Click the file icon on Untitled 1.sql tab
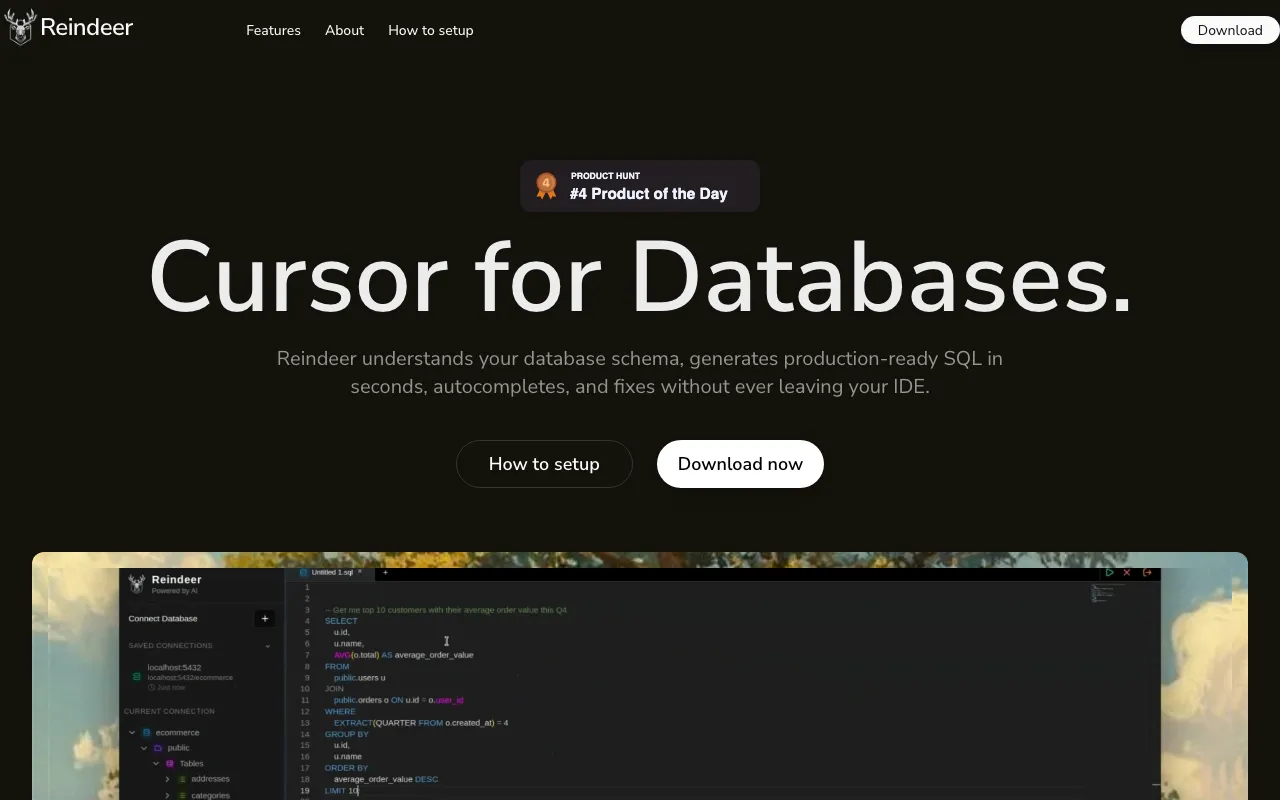 pyautogui.click(x=304, y=573)
